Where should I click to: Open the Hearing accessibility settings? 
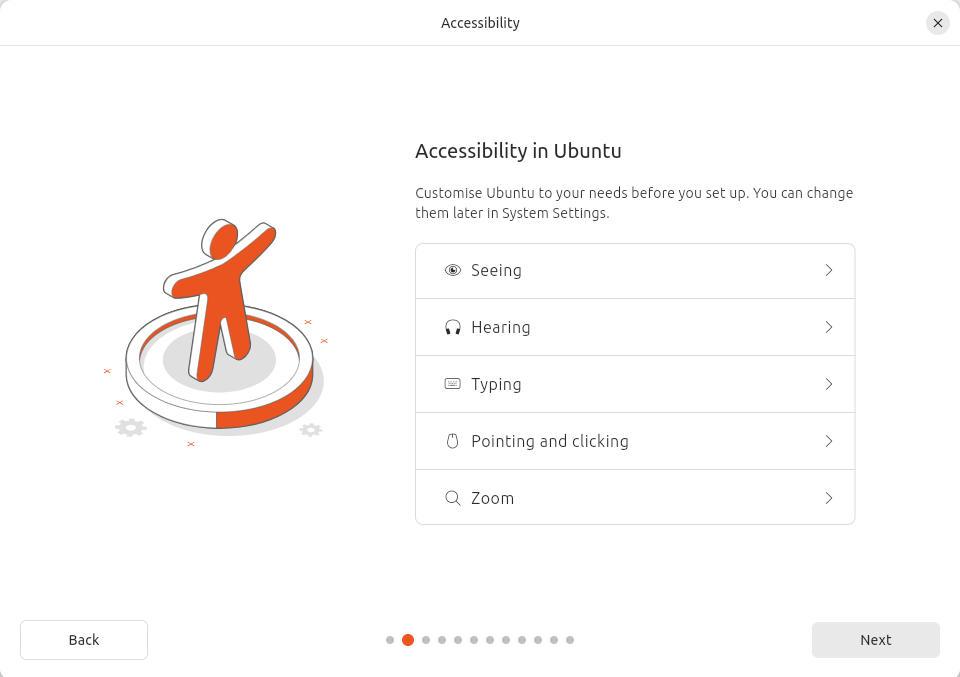(x=635, y=327)
